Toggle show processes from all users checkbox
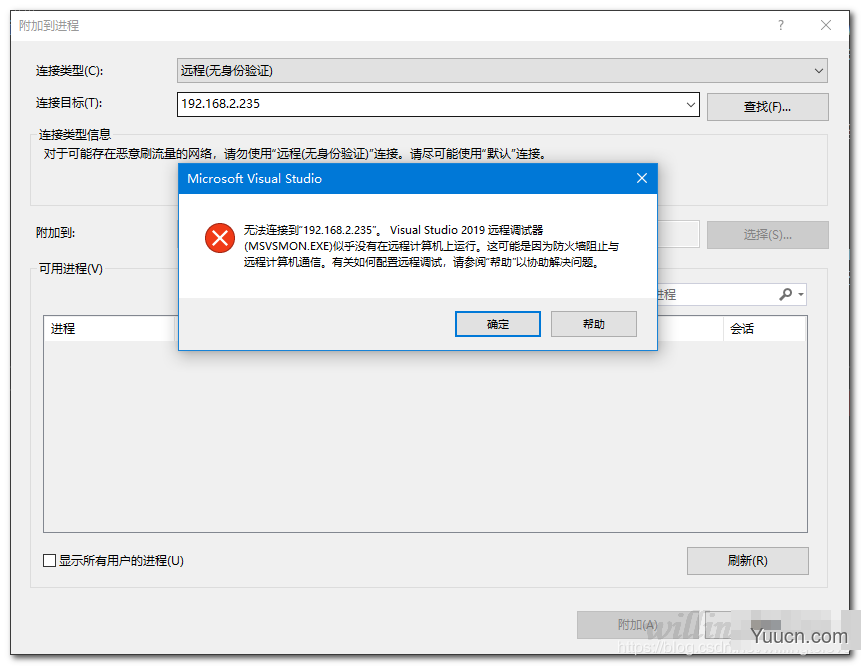Image resolution: width=861 pixels, height=666 pixels. (x=49, y=561)
